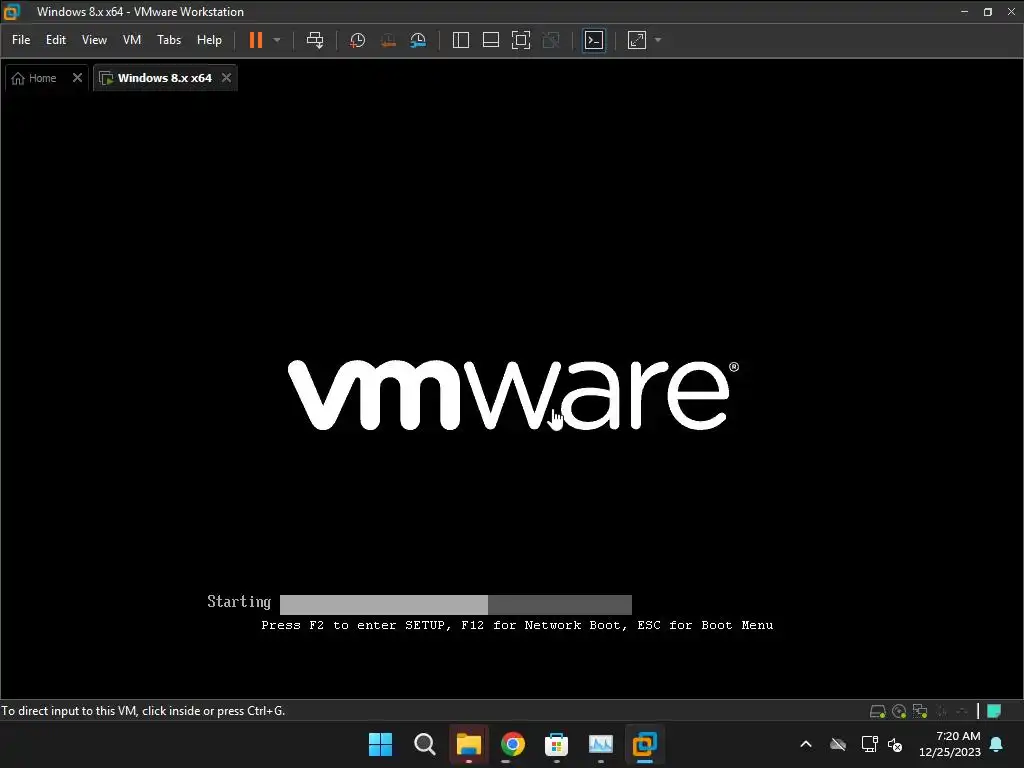This screenshot has height=768, width=1024.
Task: Send Ctrl+Alt+Del to the virtual machine
Action: (x=315, y=40)
